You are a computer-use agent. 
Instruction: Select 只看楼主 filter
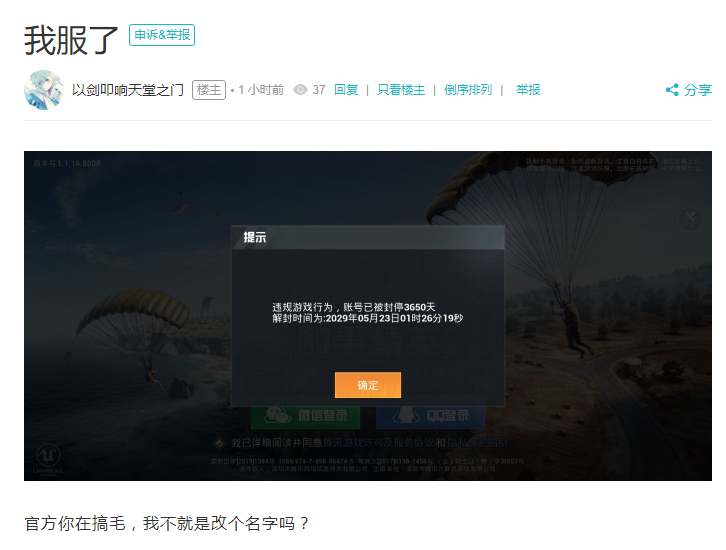401,89
